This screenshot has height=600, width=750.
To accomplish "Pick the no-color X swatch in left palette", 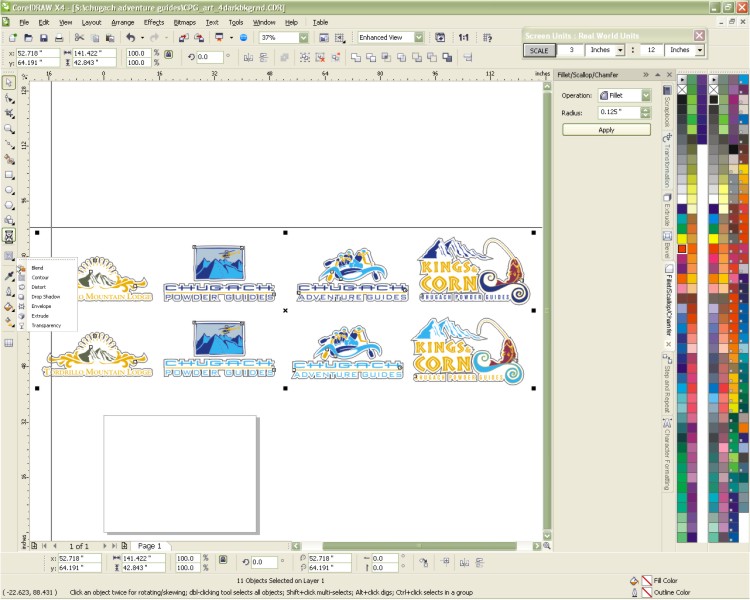I will pyautogui.click(x=683, y=89).
